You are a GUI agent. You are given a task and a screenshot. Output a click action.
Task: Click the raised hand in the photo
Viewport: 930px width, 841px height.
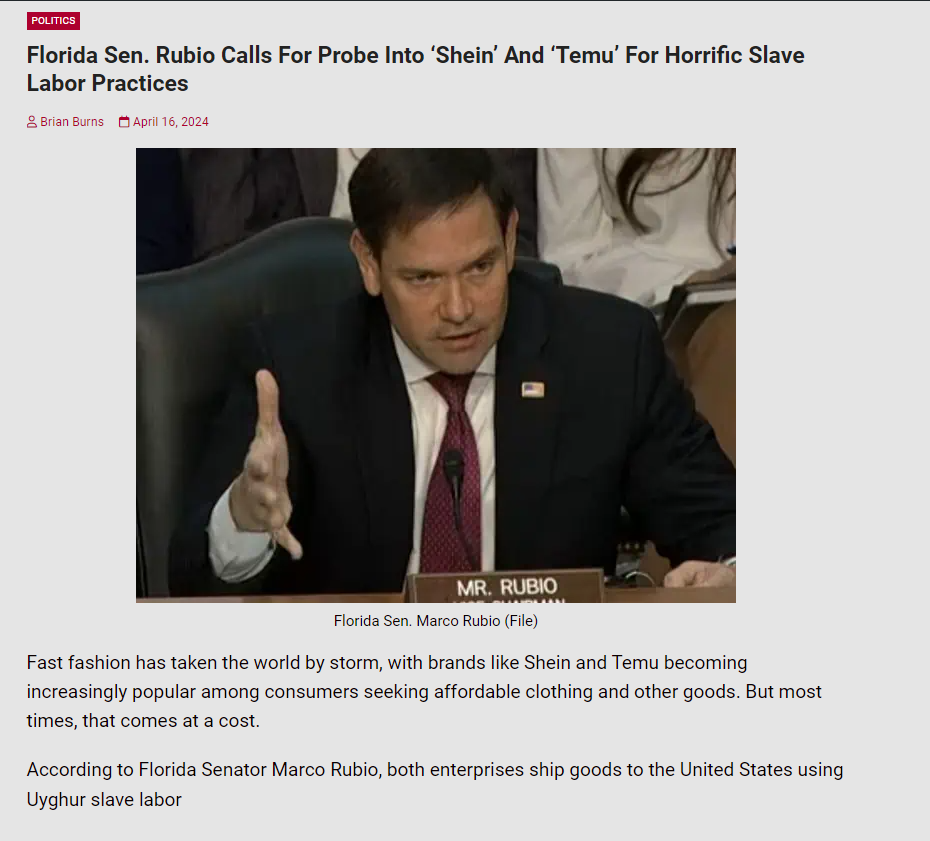[x=268, y=463]
